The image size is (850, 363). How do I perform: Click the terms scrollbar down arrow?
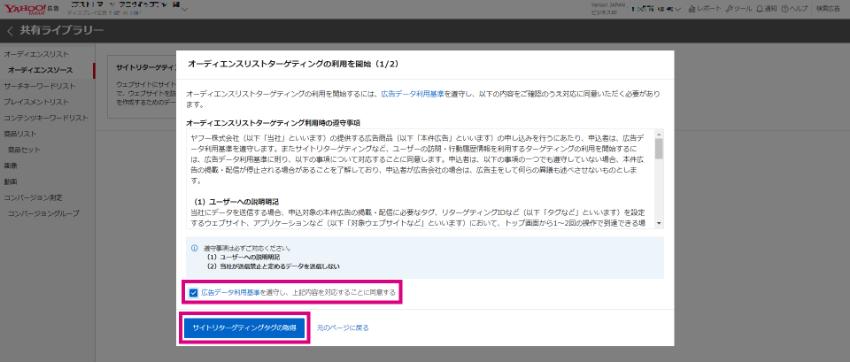(x=659, y=223)
